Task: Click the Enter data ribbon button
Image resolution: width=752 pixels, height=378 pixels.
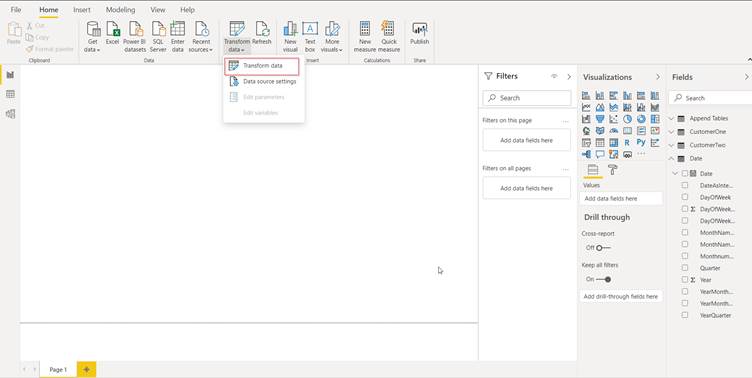Action: (x=177, y=36)
